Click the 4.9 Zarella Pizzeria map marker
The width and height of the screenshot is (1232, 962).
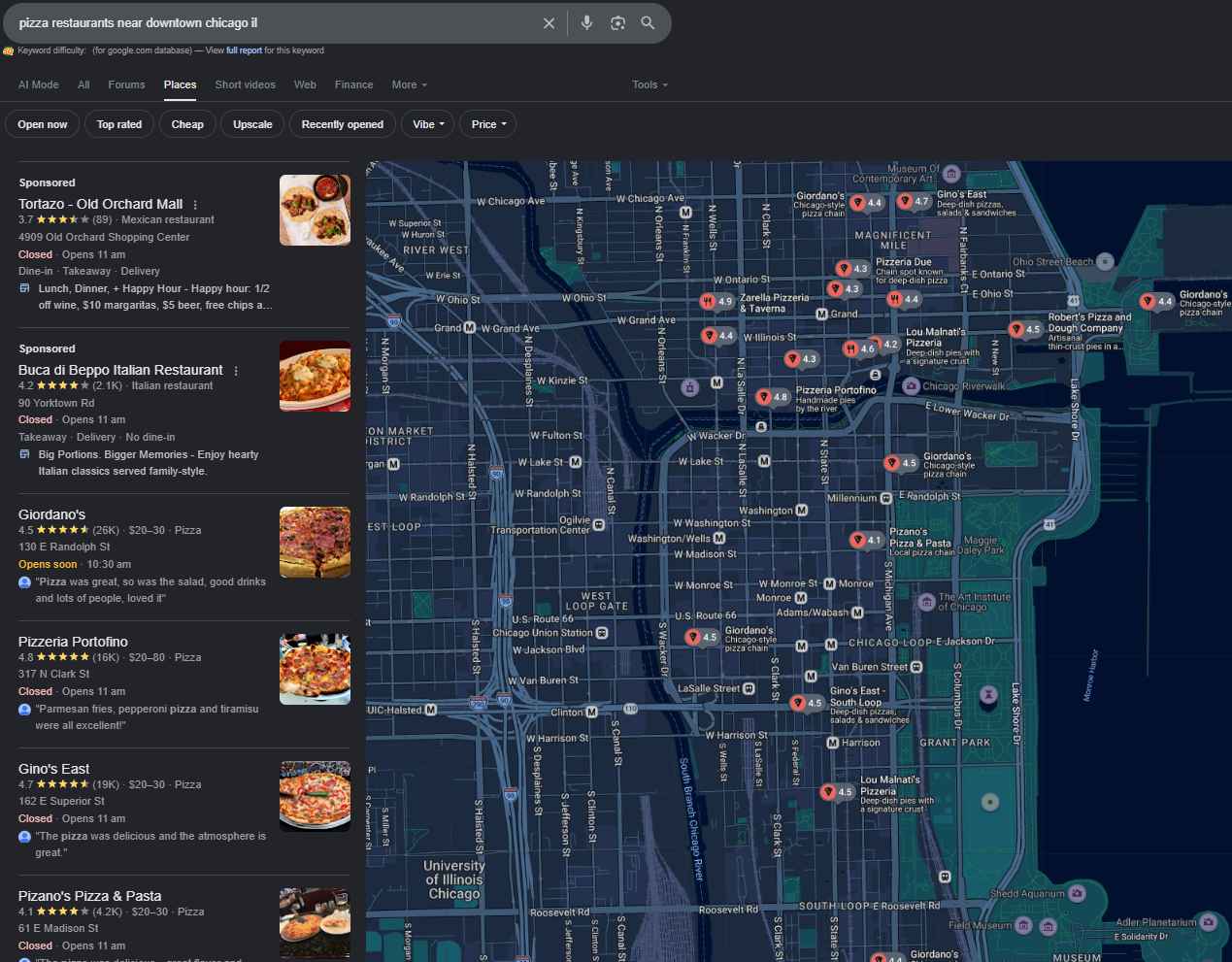[716, 301]
